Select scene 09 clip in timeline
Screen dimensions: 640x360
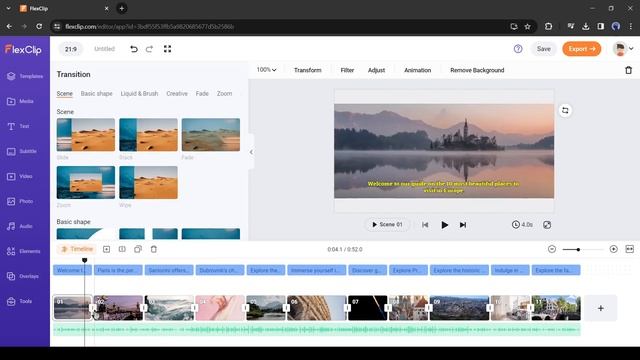tap(459, 308)
